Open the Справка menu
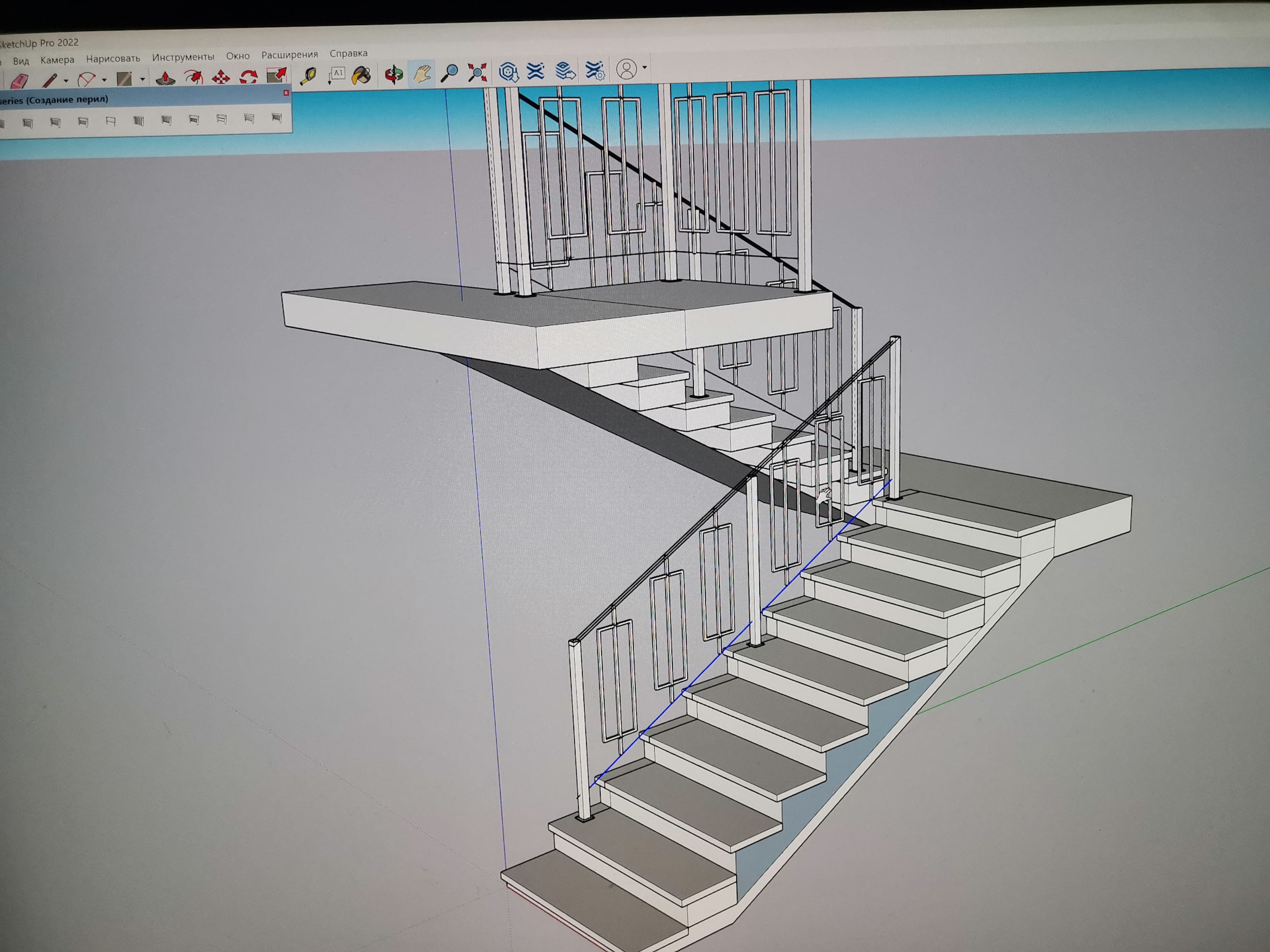The height and width of the screenshot is (952, 1270). pos(349,53)
